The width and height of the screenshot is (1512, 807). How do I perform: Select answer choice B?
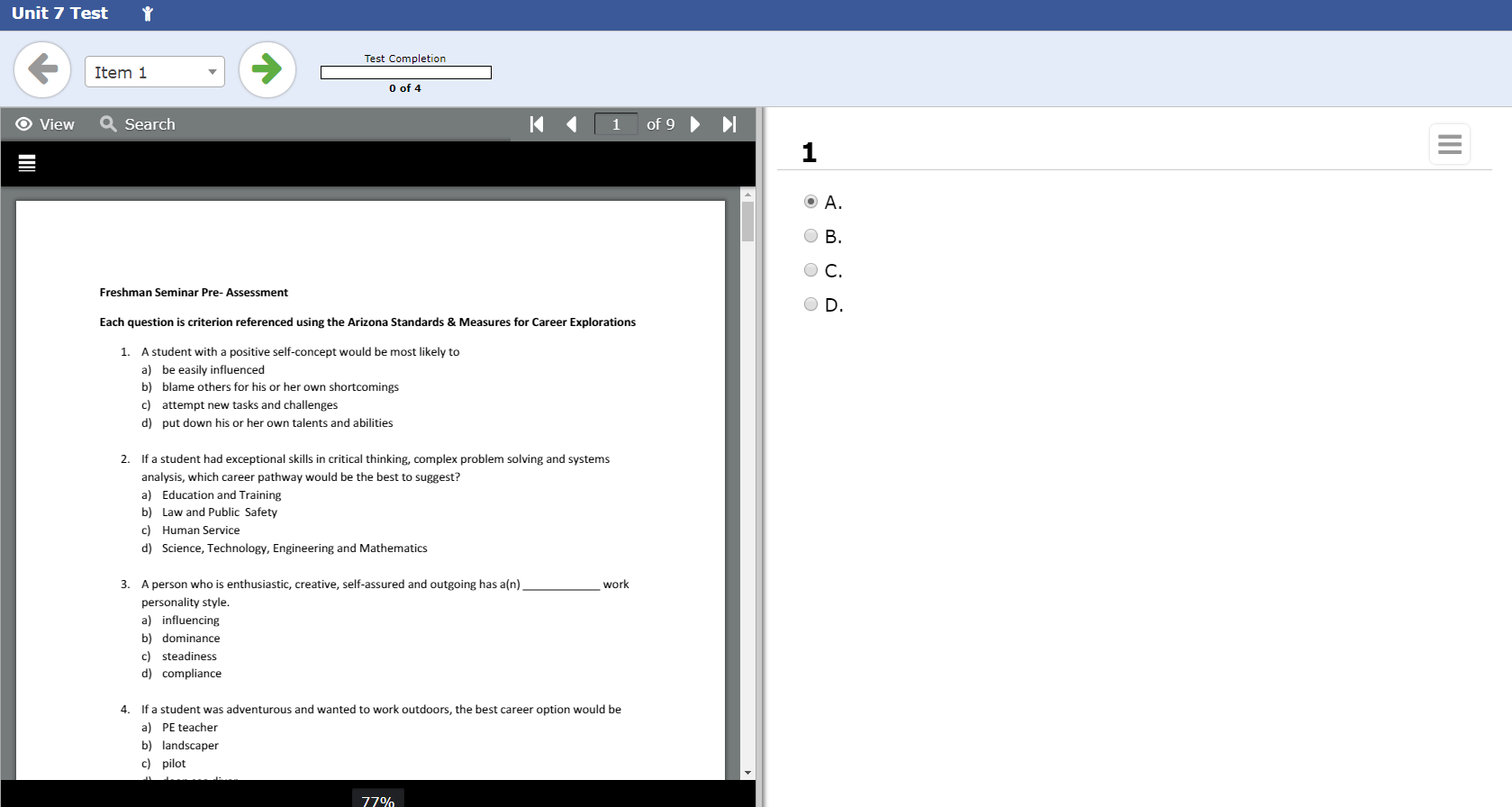pos(810,236)
